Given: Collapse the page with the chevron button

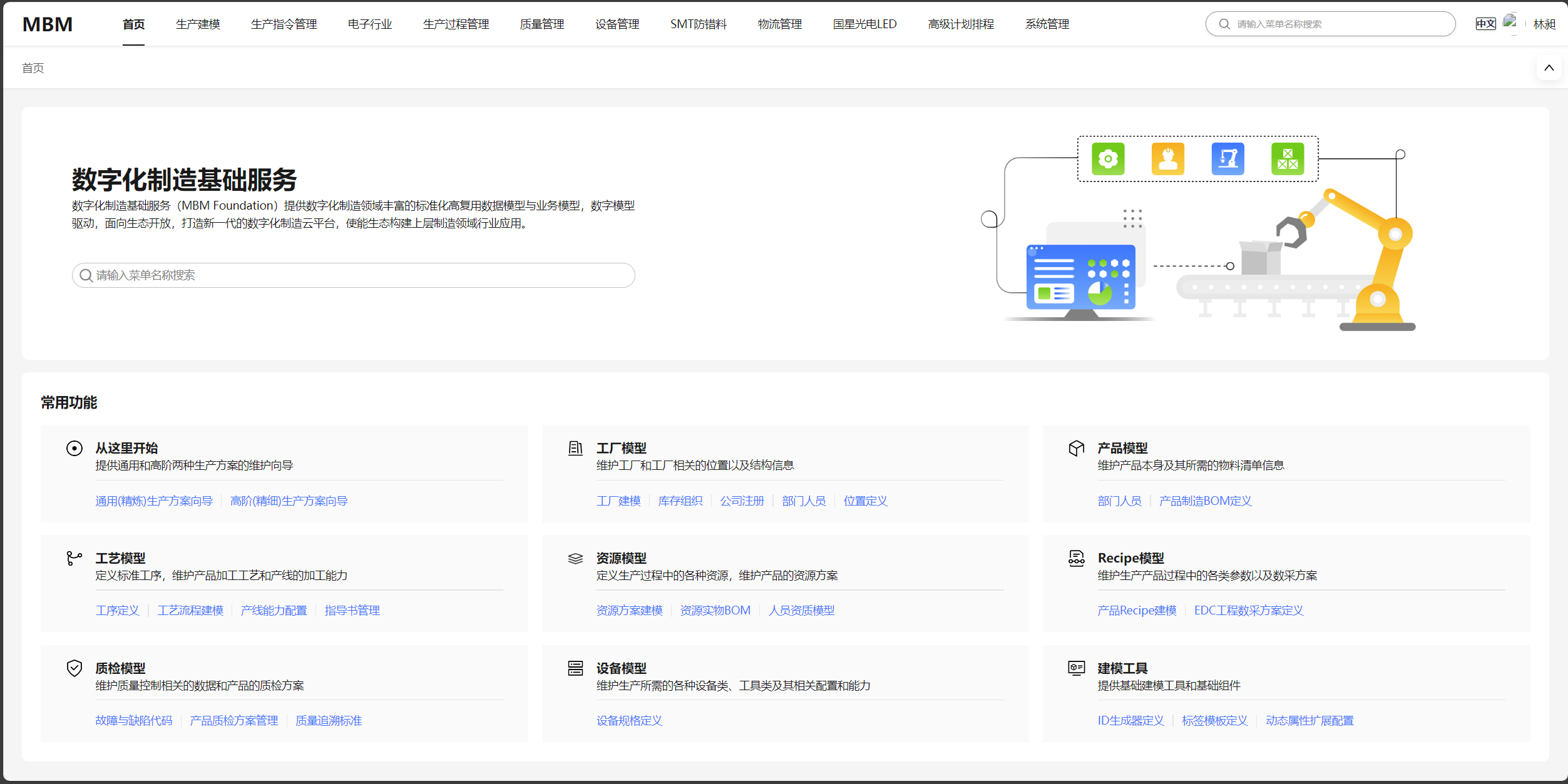Looking at the screenshot, I should pos(1549,68).
